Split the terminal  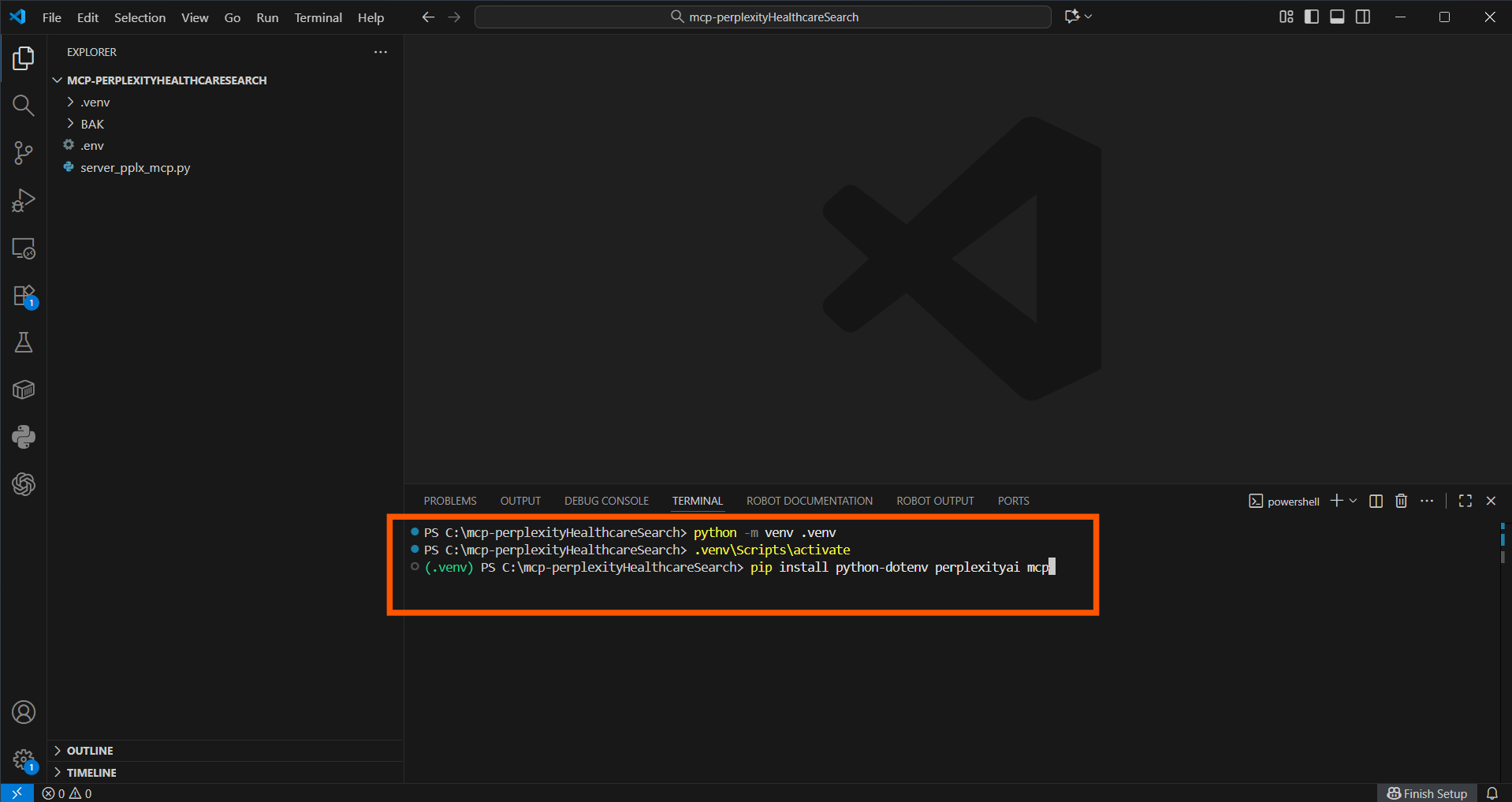(x=1376, y=501)
